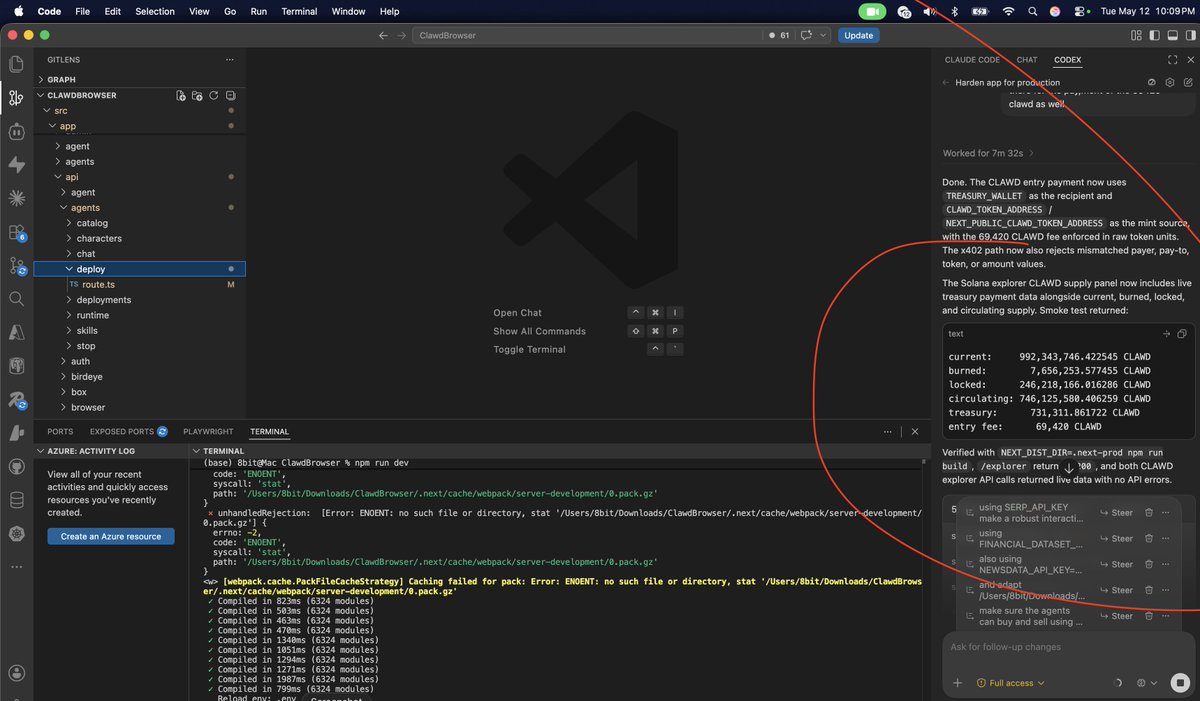Stop the running Codex task

(1178, 682)
